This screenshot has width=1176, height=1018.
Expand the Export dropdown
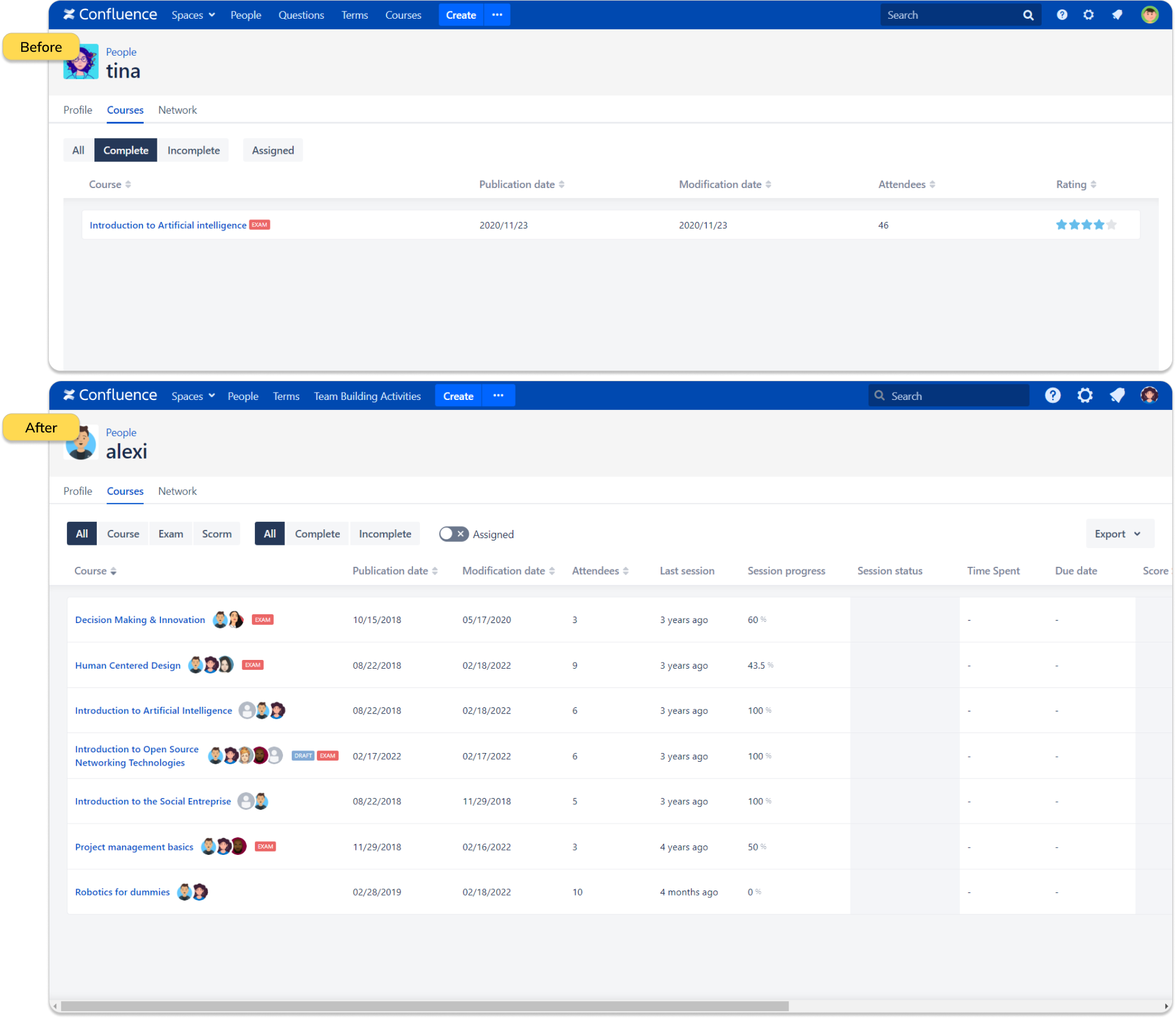1118,534
